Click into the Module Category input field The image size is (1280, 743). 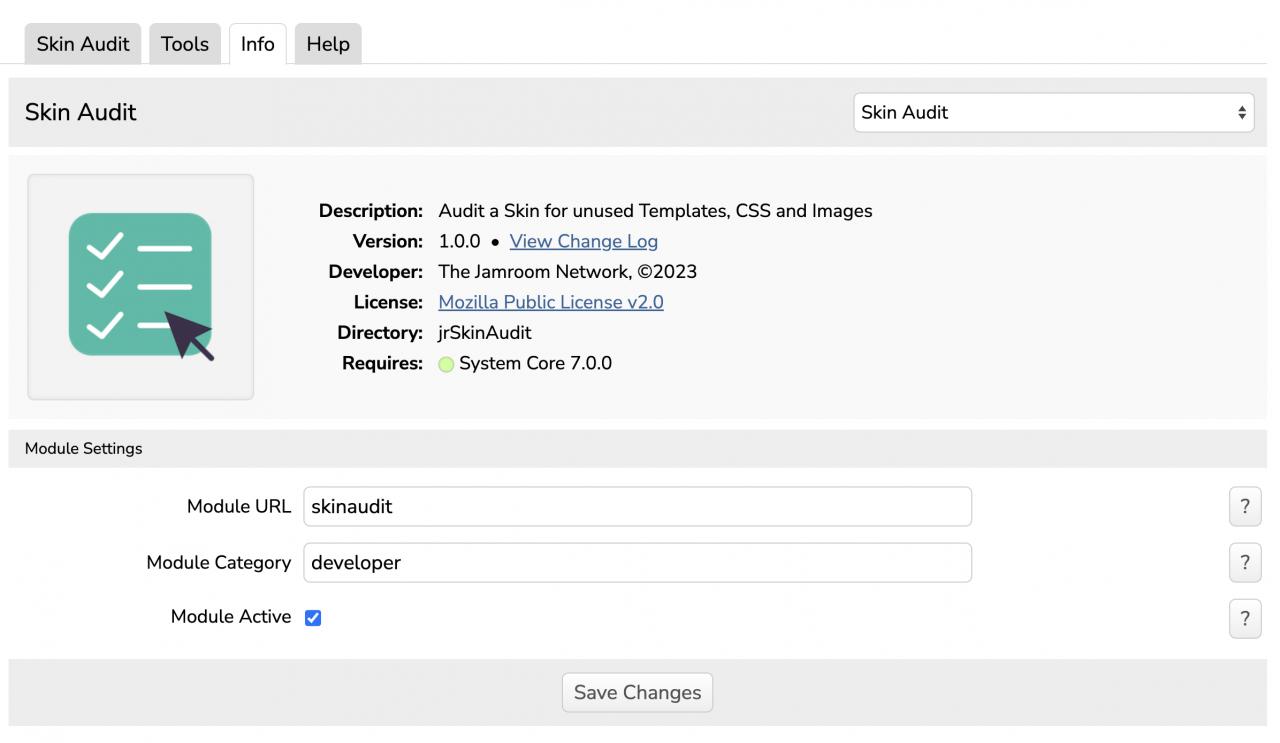tap(637, 562)
